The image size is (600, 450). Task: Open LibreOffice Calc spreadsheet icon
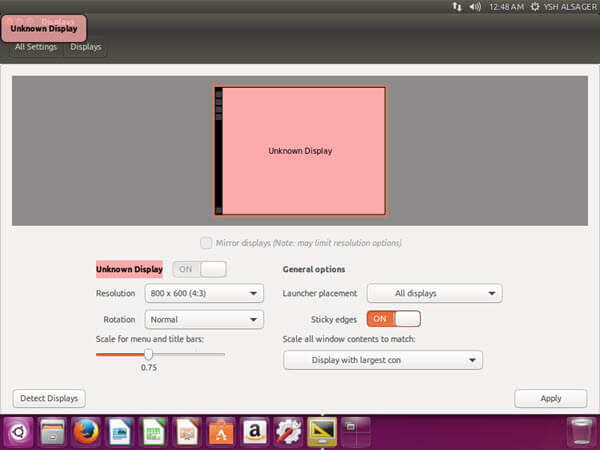pyautogui.click(x=153, y=432)
